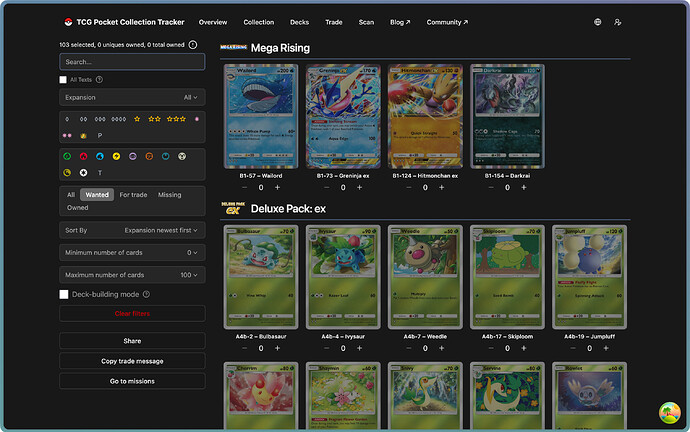Open the Expansion dropdown
The height and width of the screenshot is (432, 690).
[x=132, y=97]
